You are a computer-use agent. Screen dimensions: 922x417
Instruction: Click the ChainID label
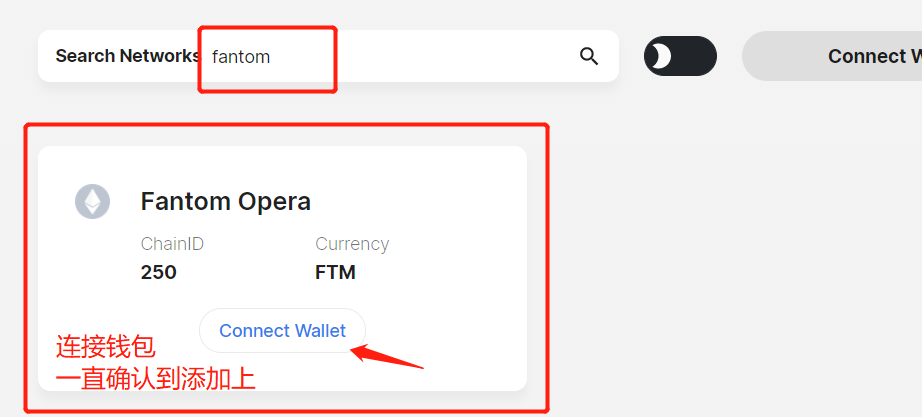(172, 243)
